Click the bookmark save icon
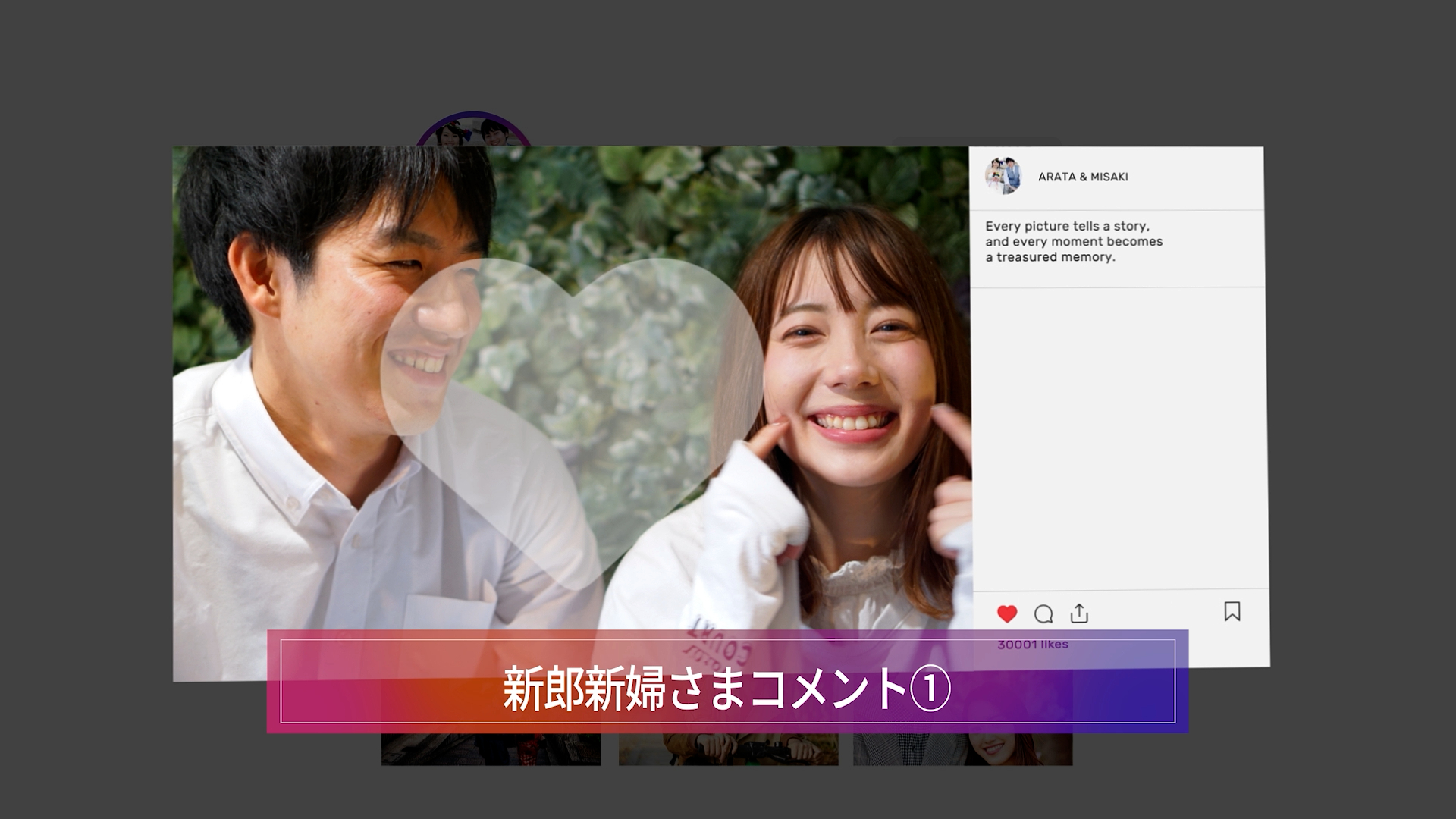Image resolution: width=1456 pixels, height=819 pixels. point(1232,611)
